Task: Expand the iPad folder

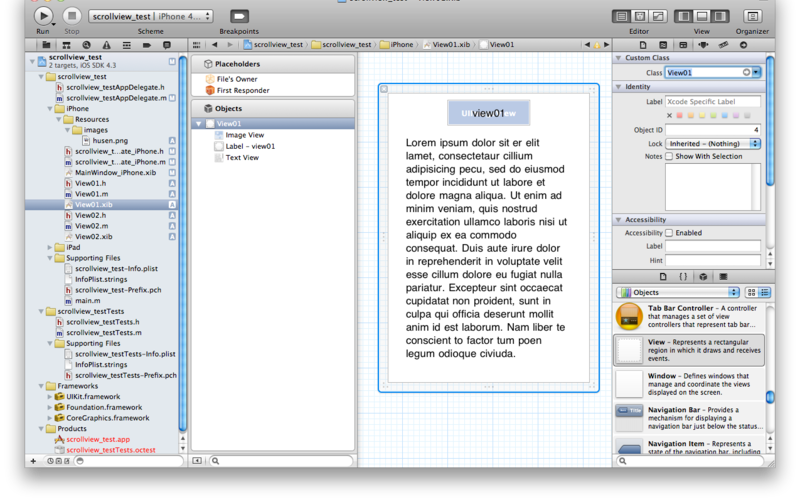Action: pos(49,247)
